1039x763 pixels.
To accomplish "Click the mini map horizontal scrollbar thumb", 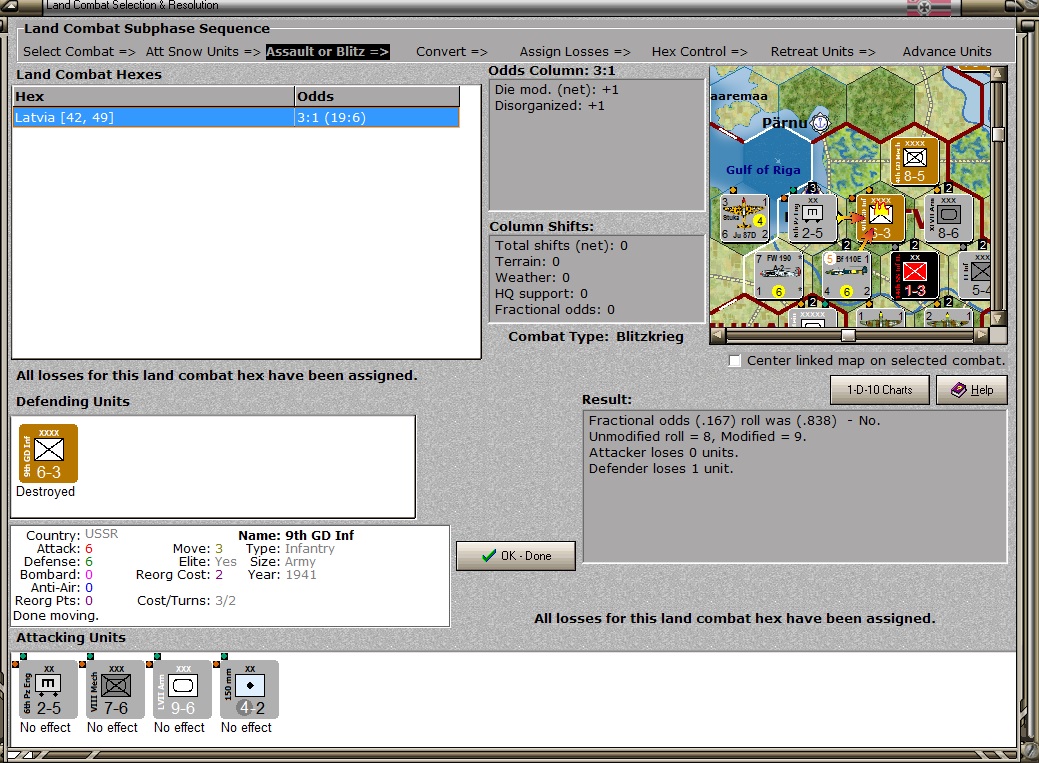I will click(848, 335).
